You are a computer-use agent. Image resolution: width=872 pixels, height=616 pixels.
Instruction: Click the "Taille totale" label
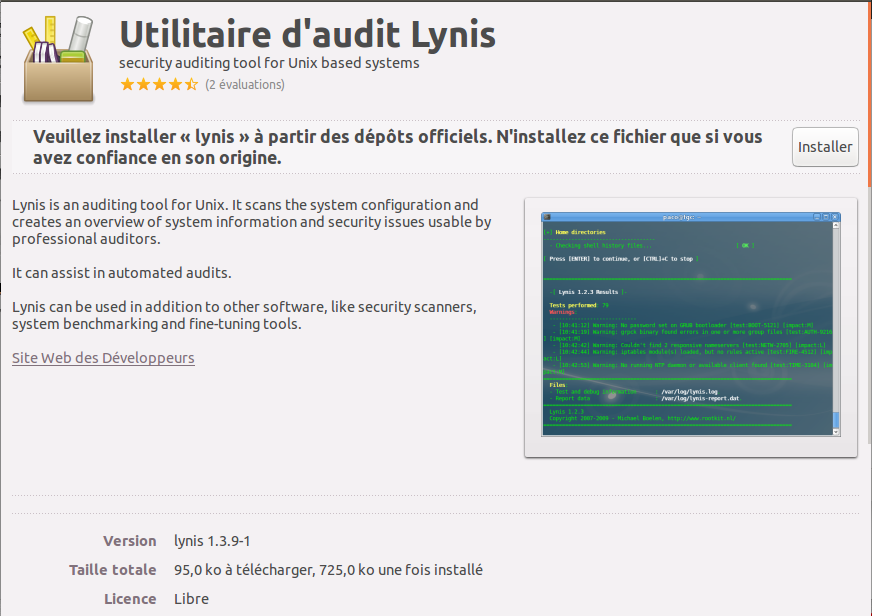tap(112, 570)
